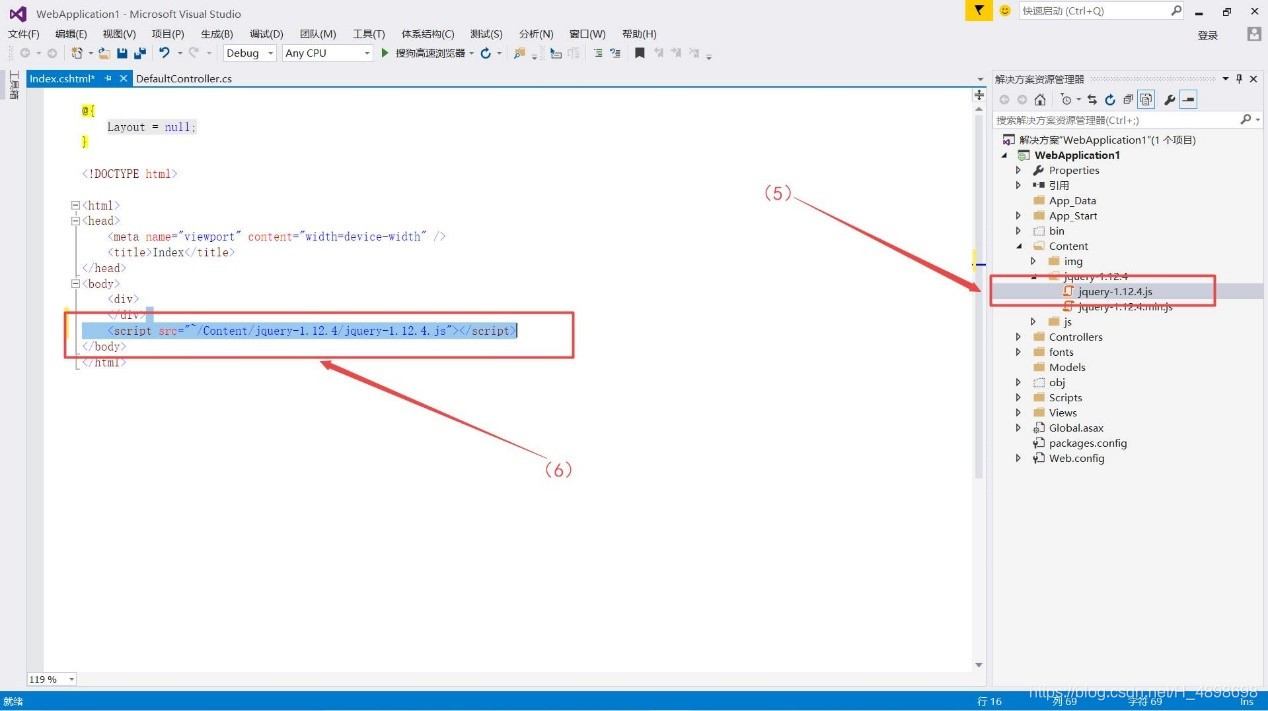Collapse the head outlining region

(75, 220)
